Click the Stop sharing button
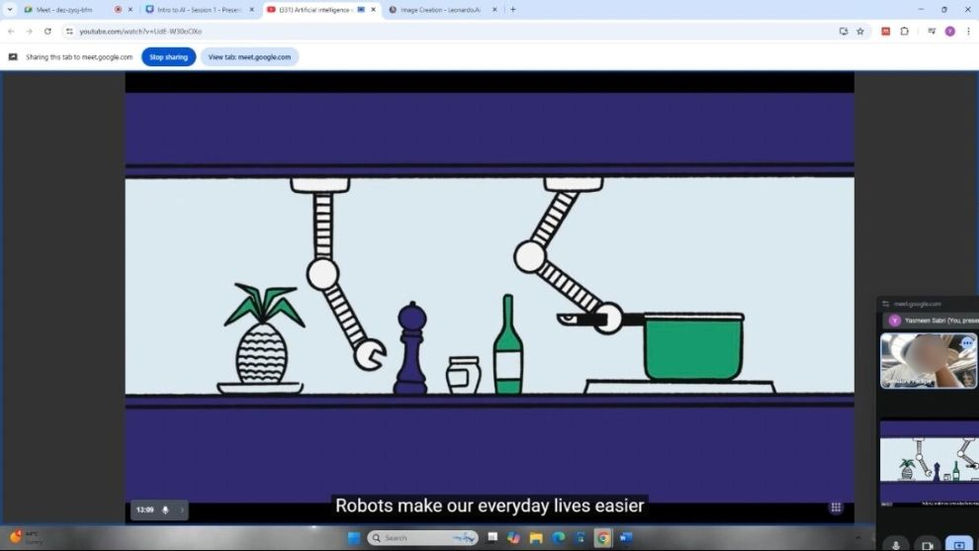The image size is (979, 551). [169, 57]
